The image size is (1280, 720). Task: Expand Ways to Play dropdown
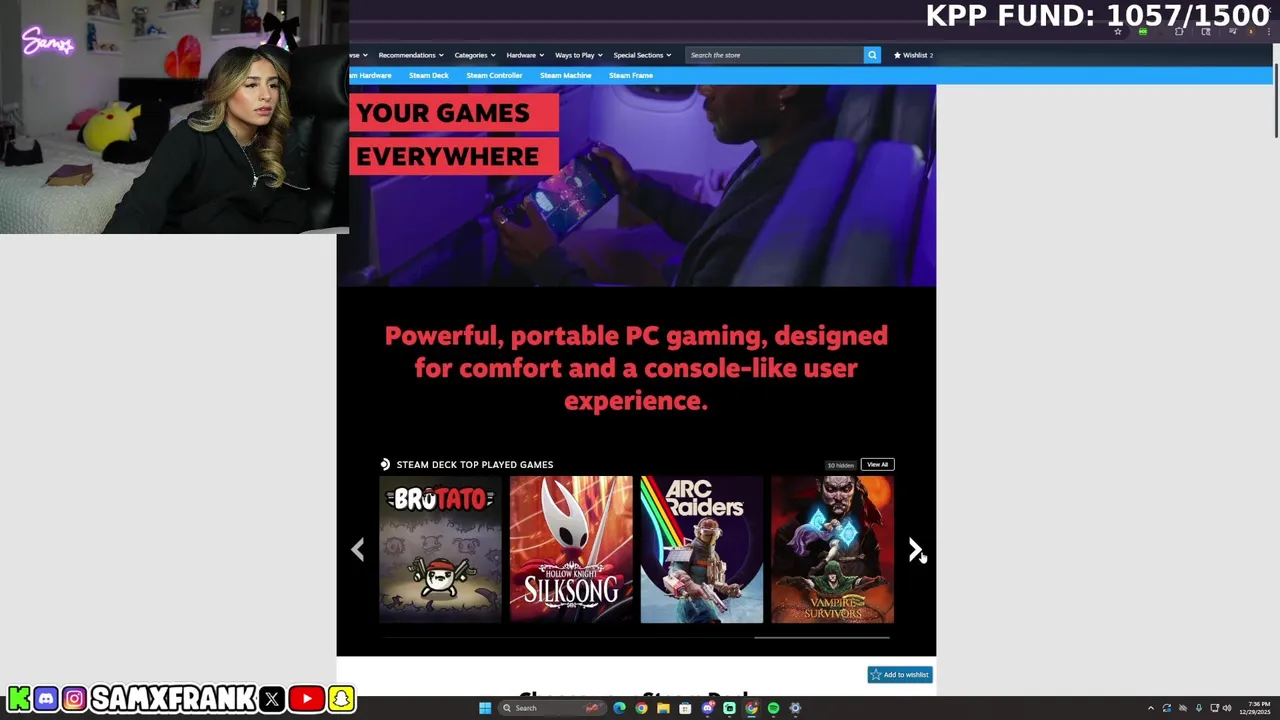click(x=579, y=55)
